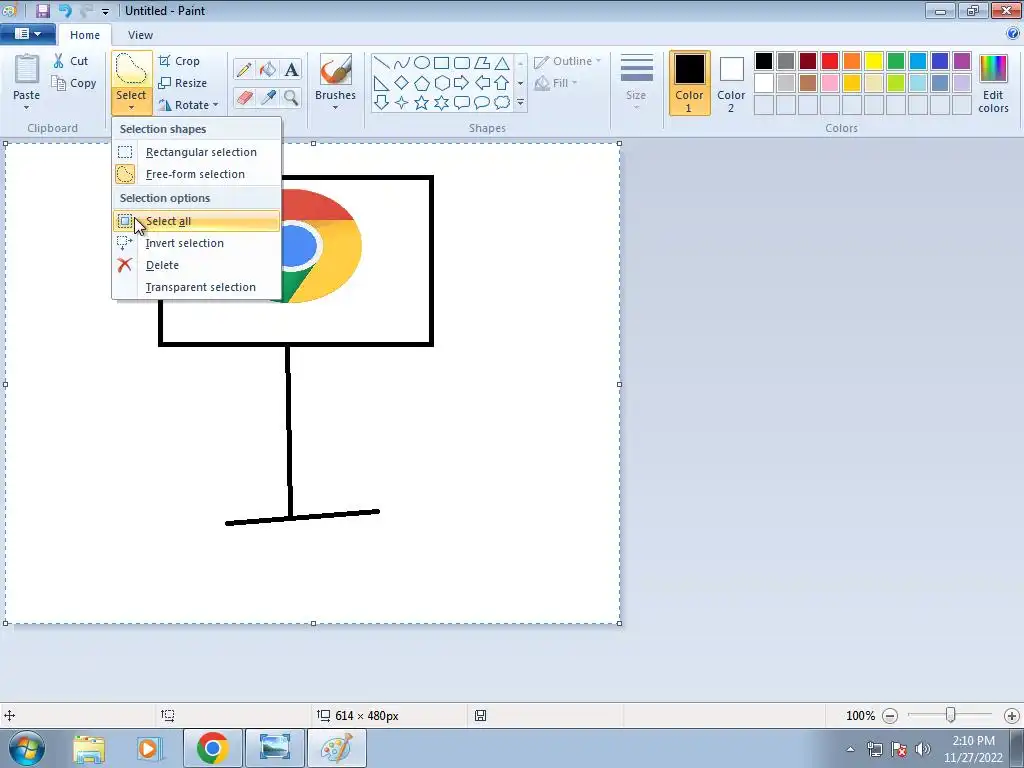Screen dimensions: 1024x768
Task: Open Windows Media Player from taskbar
Action: 149,748
